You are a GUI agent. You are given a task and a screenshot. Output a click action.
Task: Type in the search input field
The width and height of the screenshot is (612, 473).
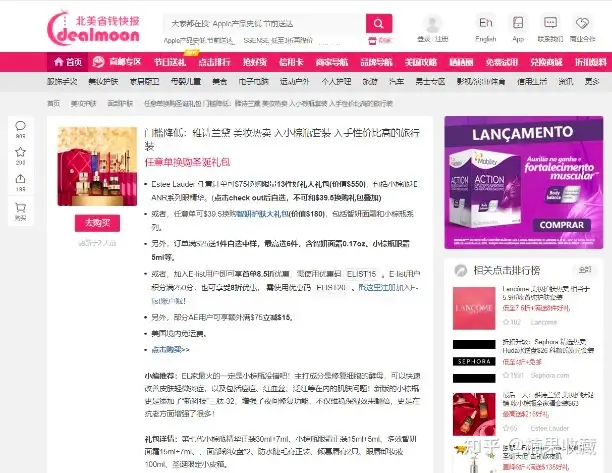point(265,23)
